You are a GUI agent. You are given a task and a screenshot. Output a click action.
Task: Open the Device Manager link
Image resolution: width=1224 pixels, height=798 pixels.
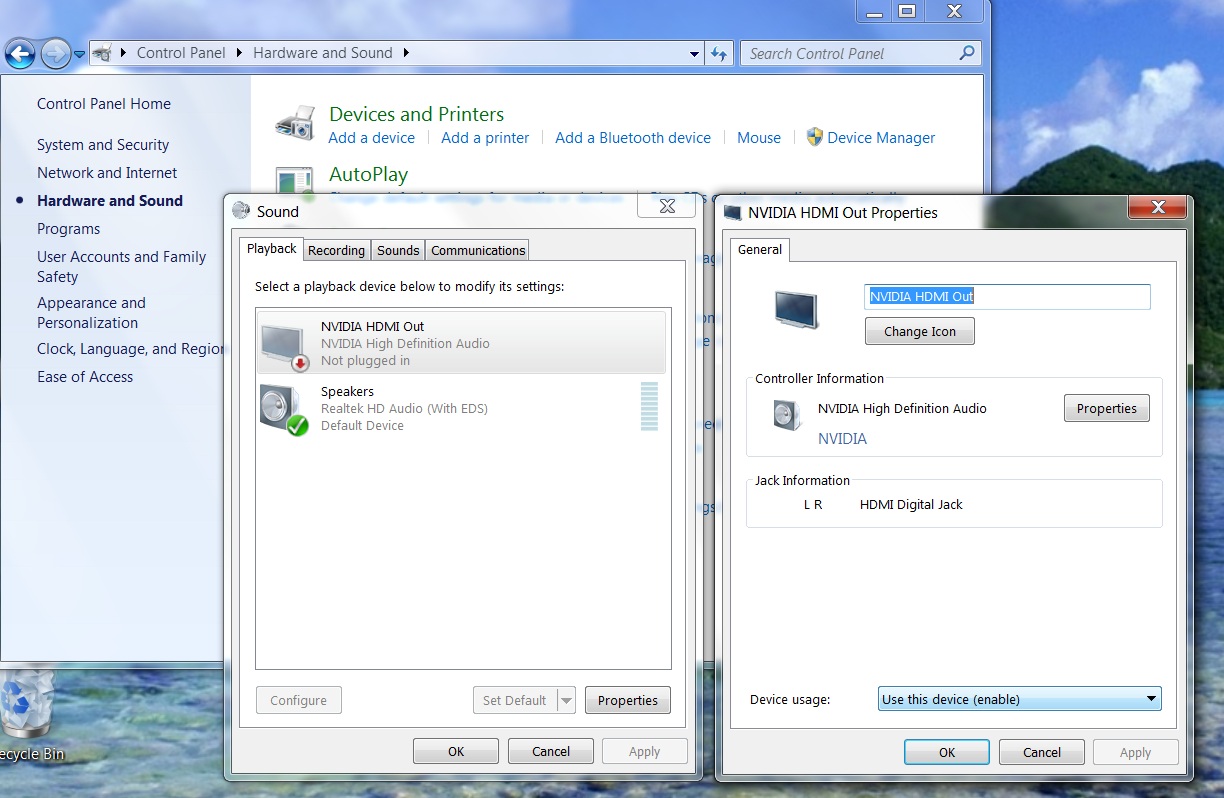click(881, 138)
